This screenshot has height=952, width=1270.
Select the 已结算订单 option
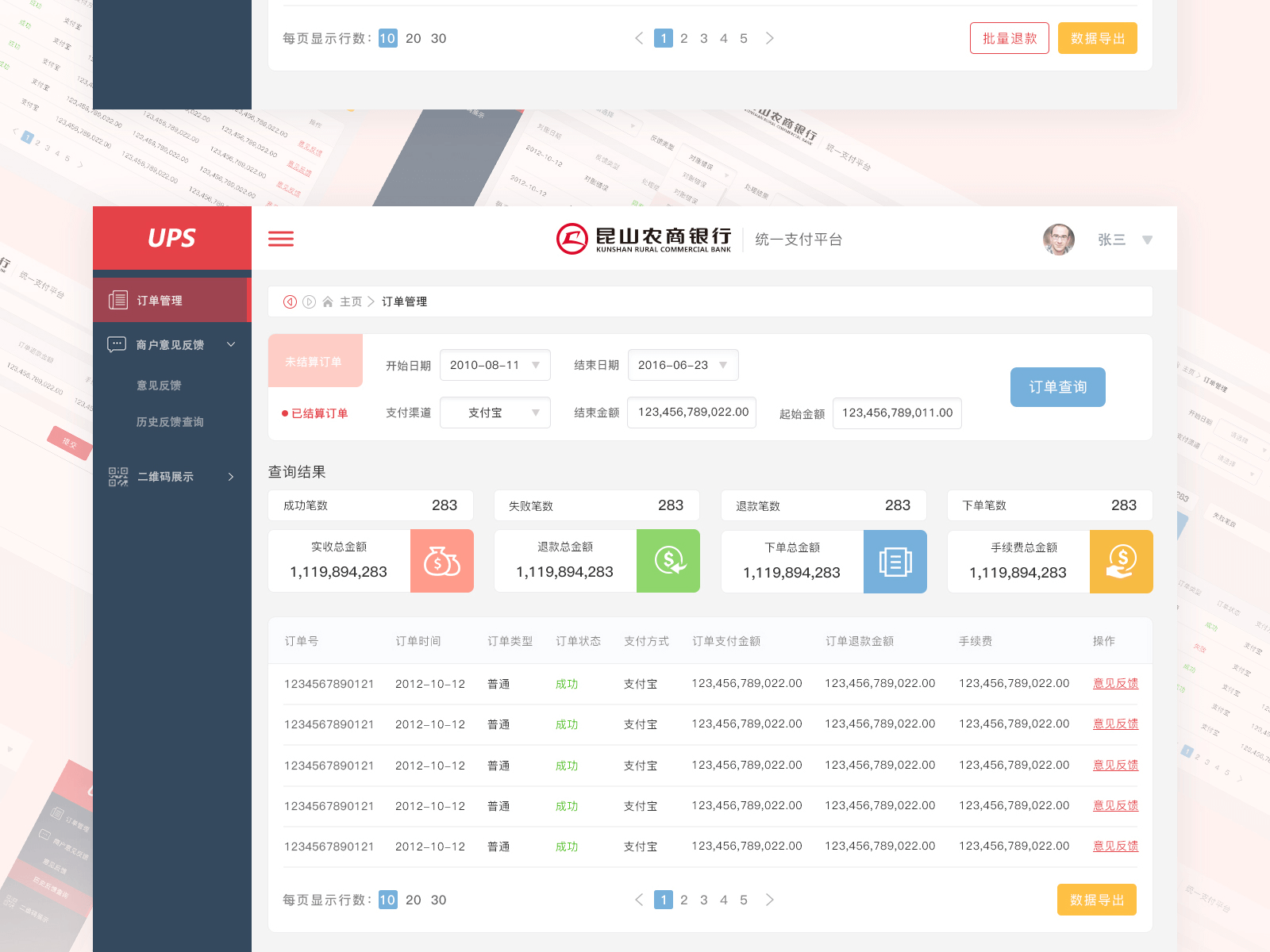click(315, 413)
